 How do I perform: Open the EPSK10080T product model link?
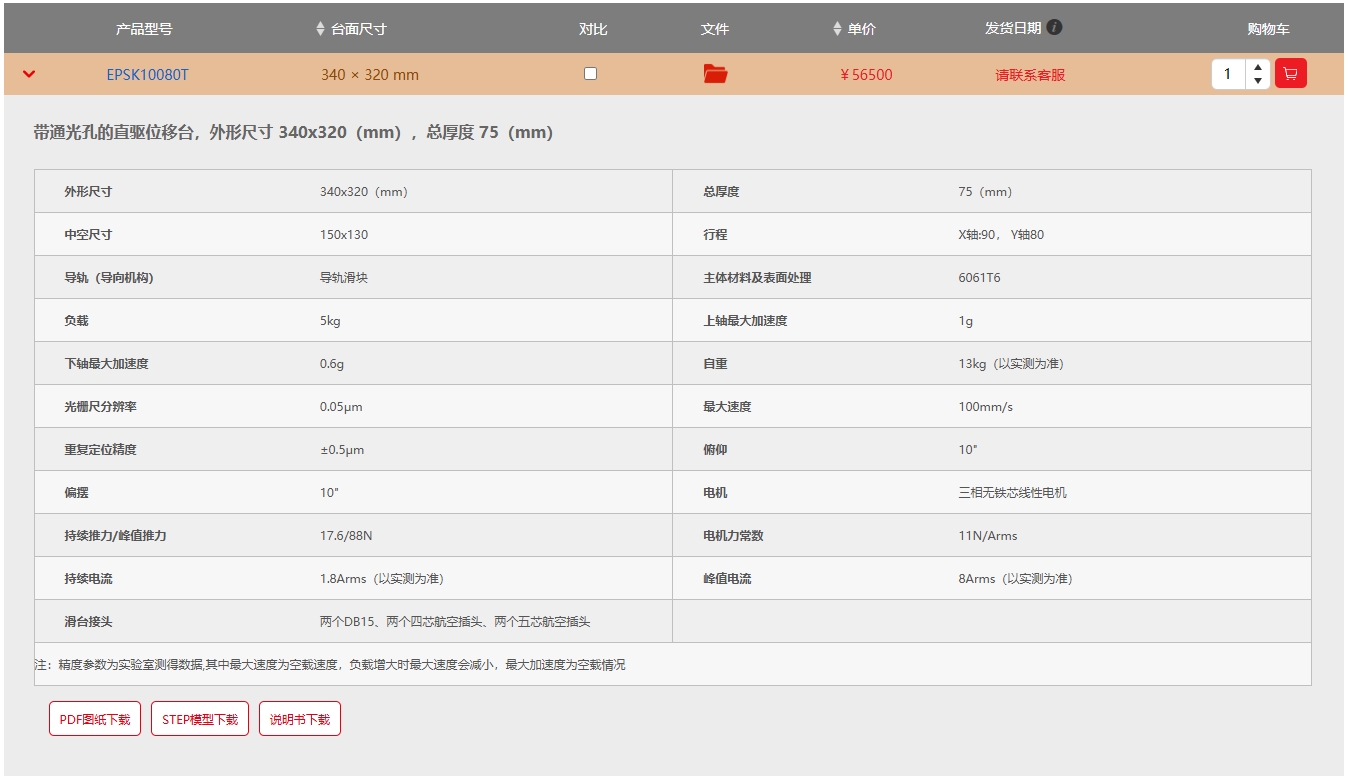147,75
